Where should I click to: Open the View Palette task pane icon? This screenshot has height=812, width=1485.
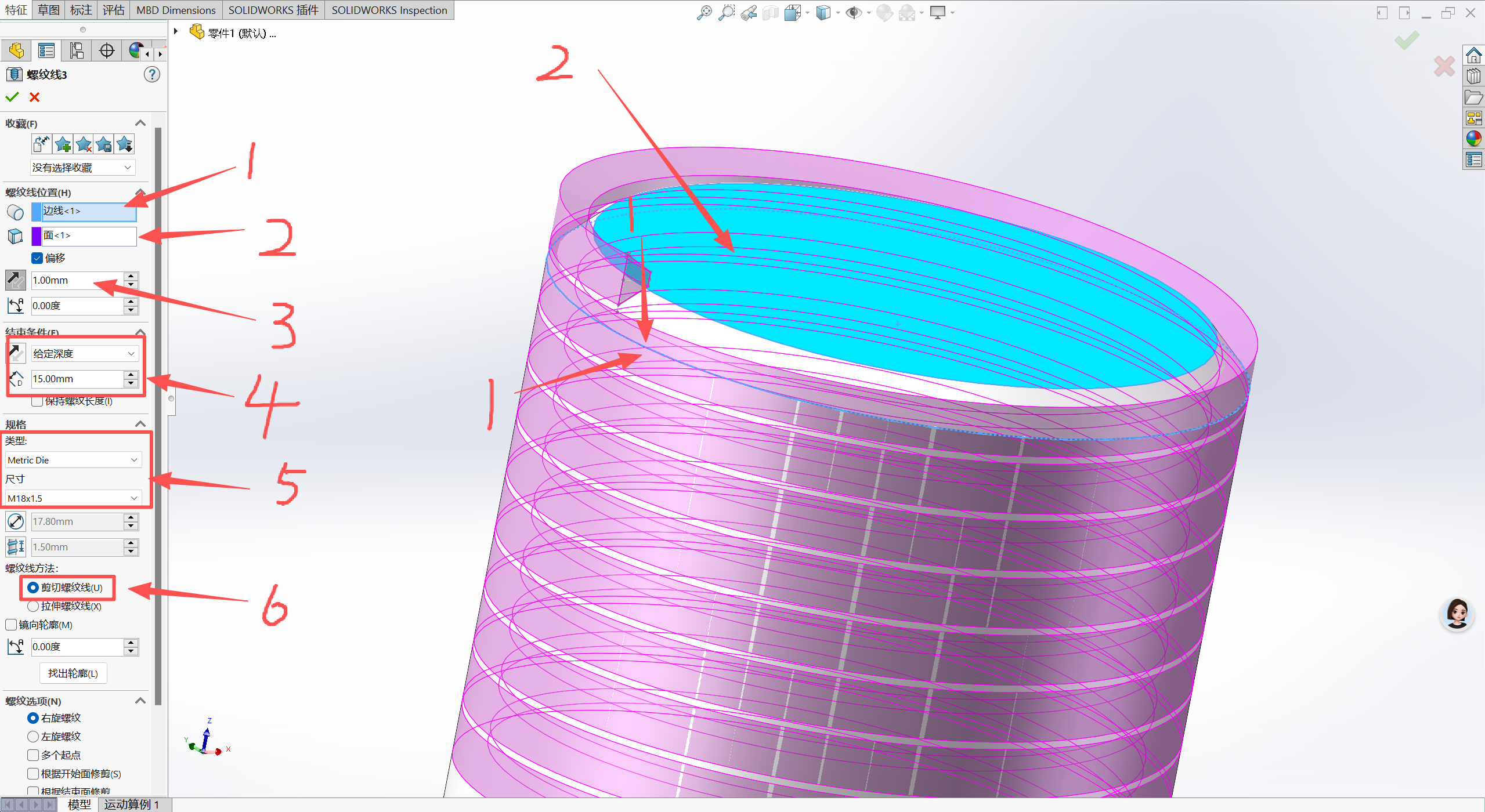[x=1474, y=118]
